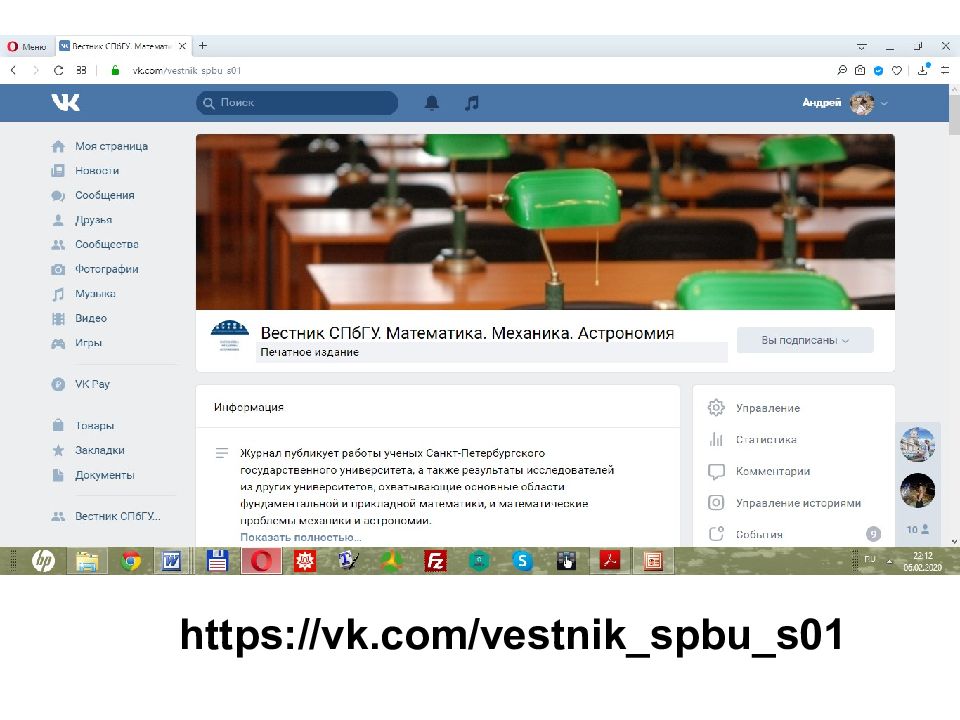The height and width of the screenshot is (720, 960).
Task: Click the Поиск search field
Action: pos(297,103)
